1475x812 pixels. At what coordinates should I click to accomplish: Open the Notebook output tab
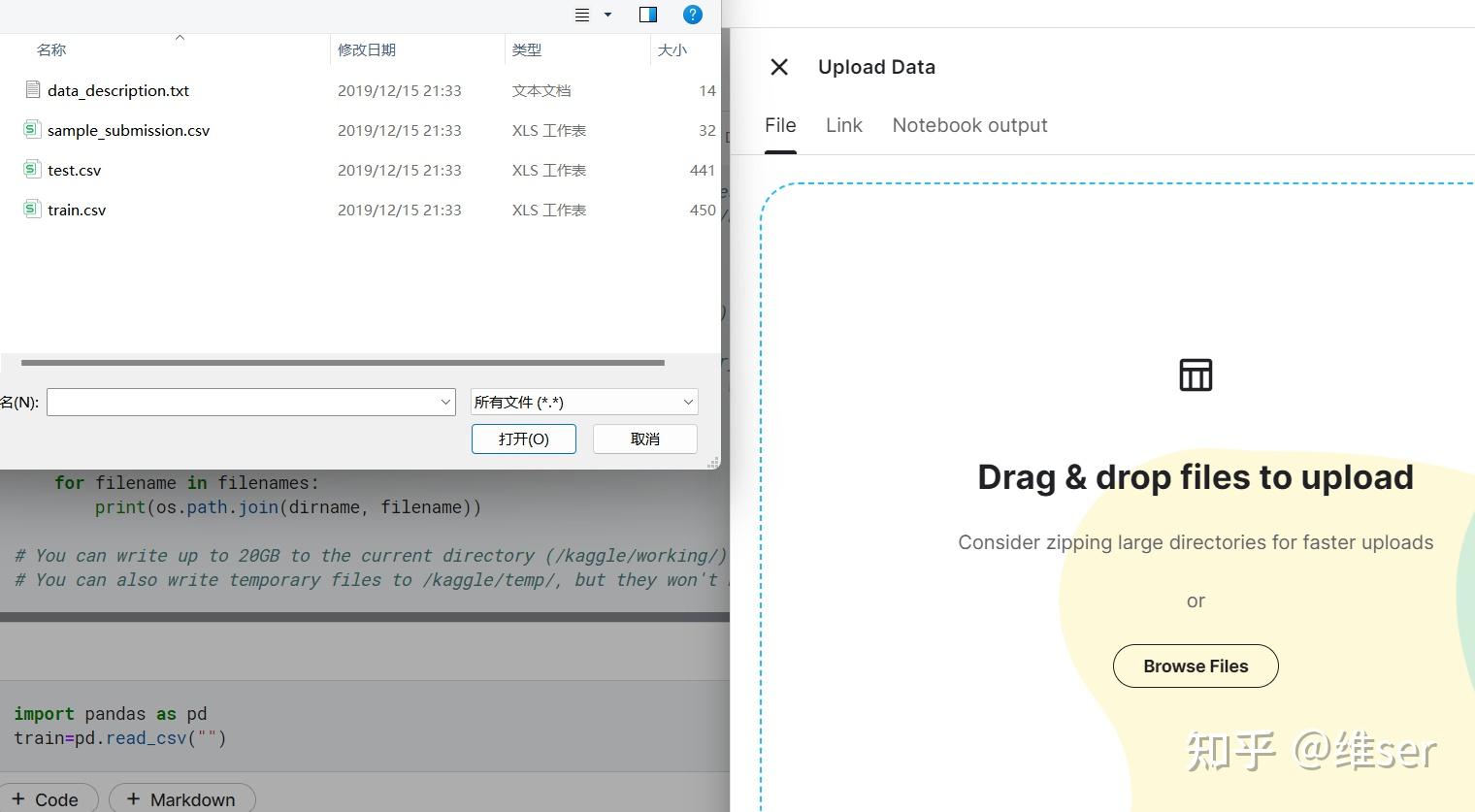[968, 124]
